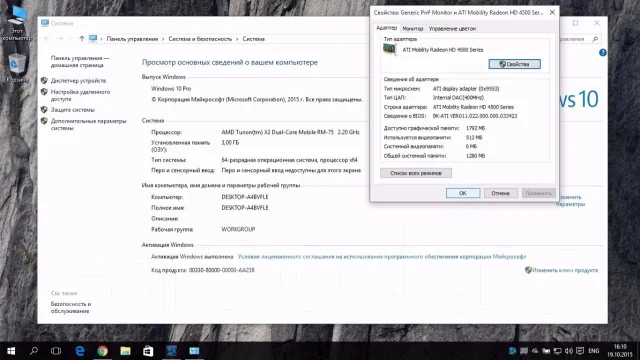
Task: Open Task View on the taskbar
Action: coord(56,351)
